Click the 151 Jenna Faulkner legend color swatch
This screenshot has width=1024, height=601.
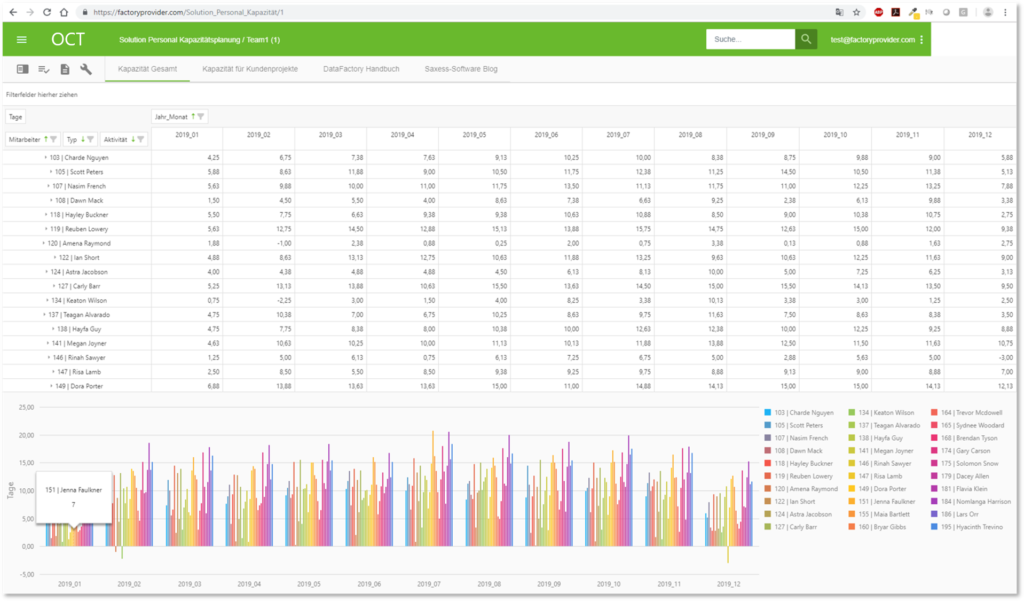coord(851,500)
